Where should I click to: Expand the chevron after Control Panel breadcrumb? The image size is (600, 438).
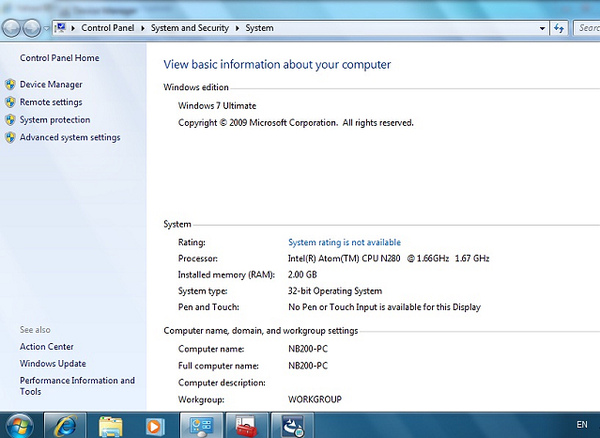click(x=143, y=28)
